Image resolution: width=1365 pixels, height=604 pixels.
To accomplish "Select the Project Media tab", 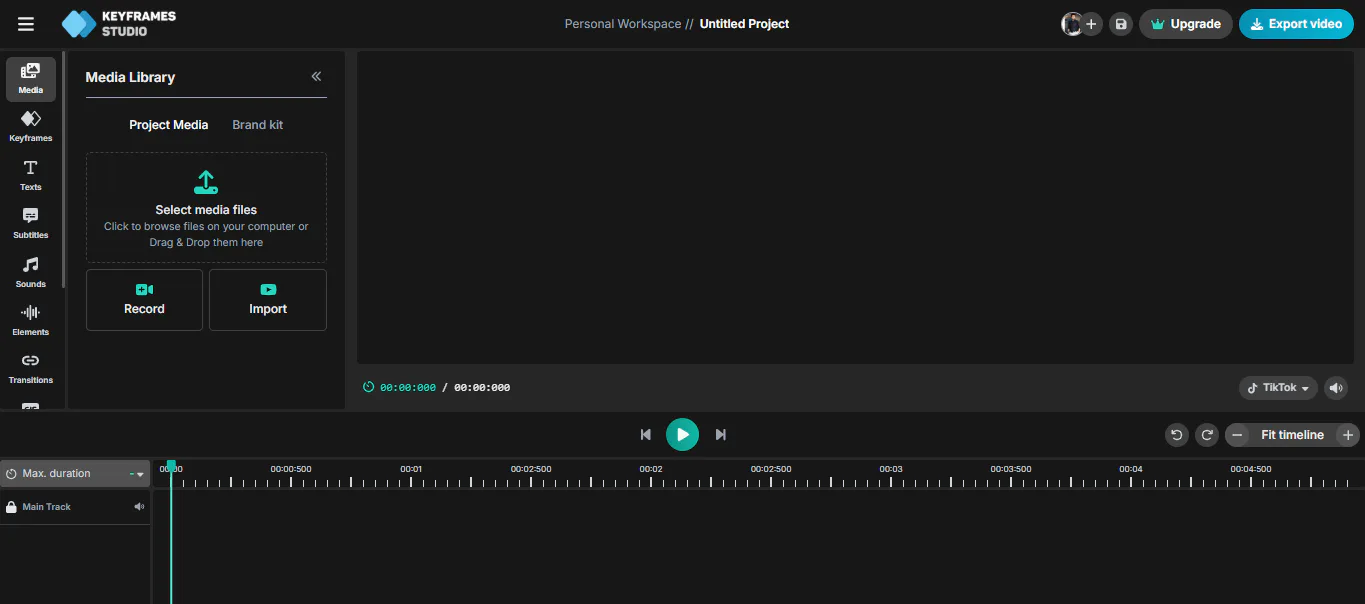I will pyautogui.click(x=169, y=125).
